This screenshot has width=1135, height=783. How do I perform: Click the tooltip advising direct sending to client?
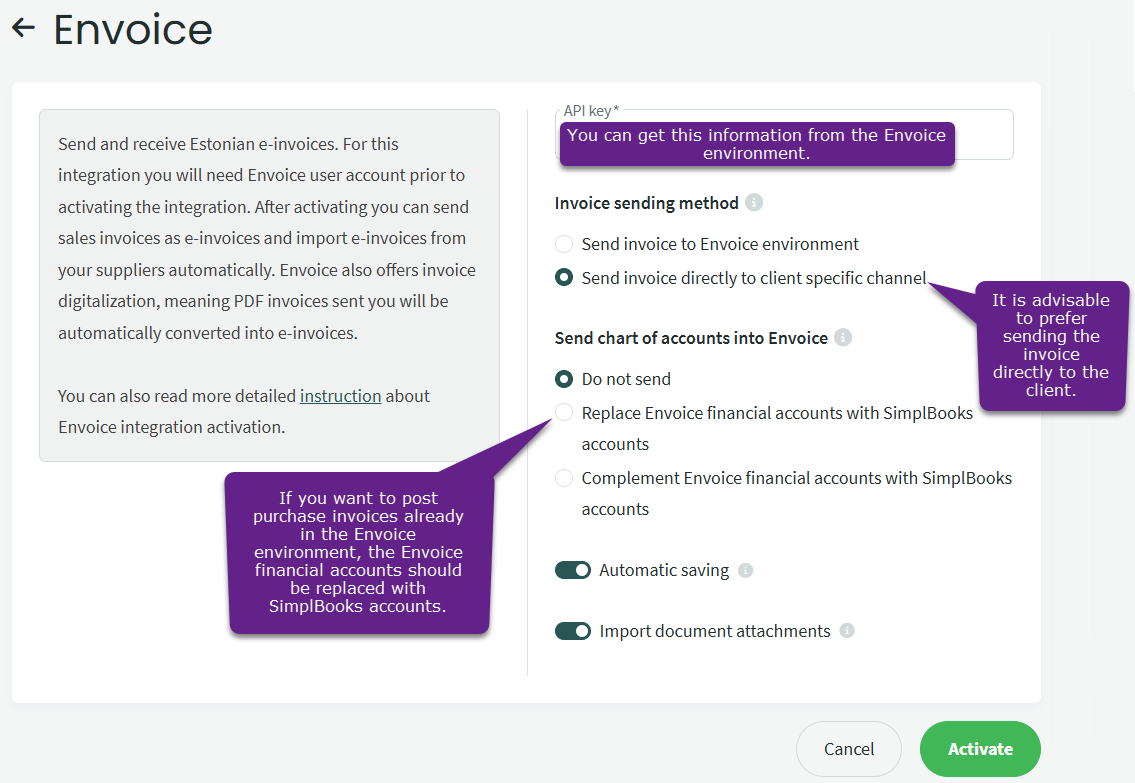[1051, 345]
